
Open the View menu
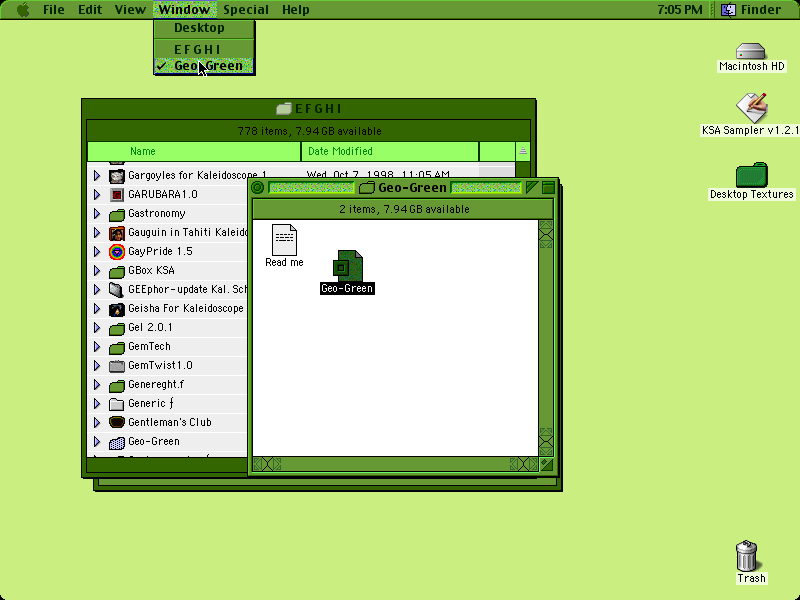click(130, 10)
